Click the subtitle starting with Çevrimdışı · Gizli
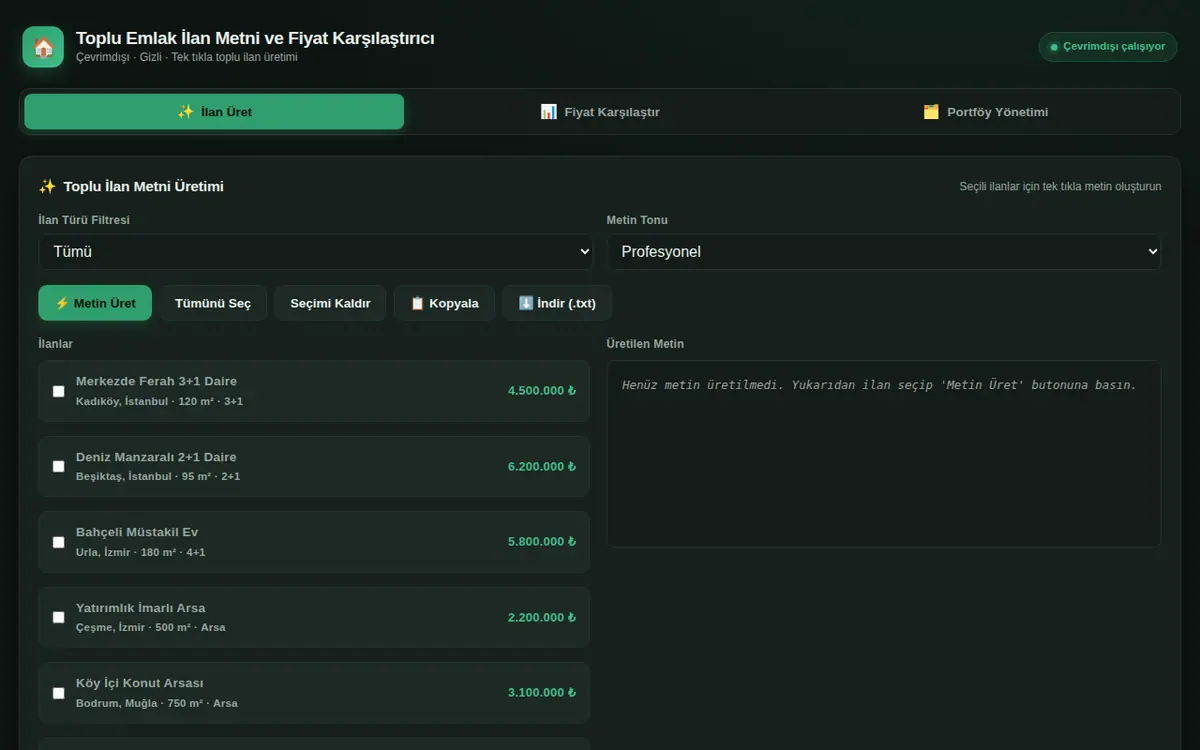The height and width of the screenshot is (750, 1200). coord(186,57)
